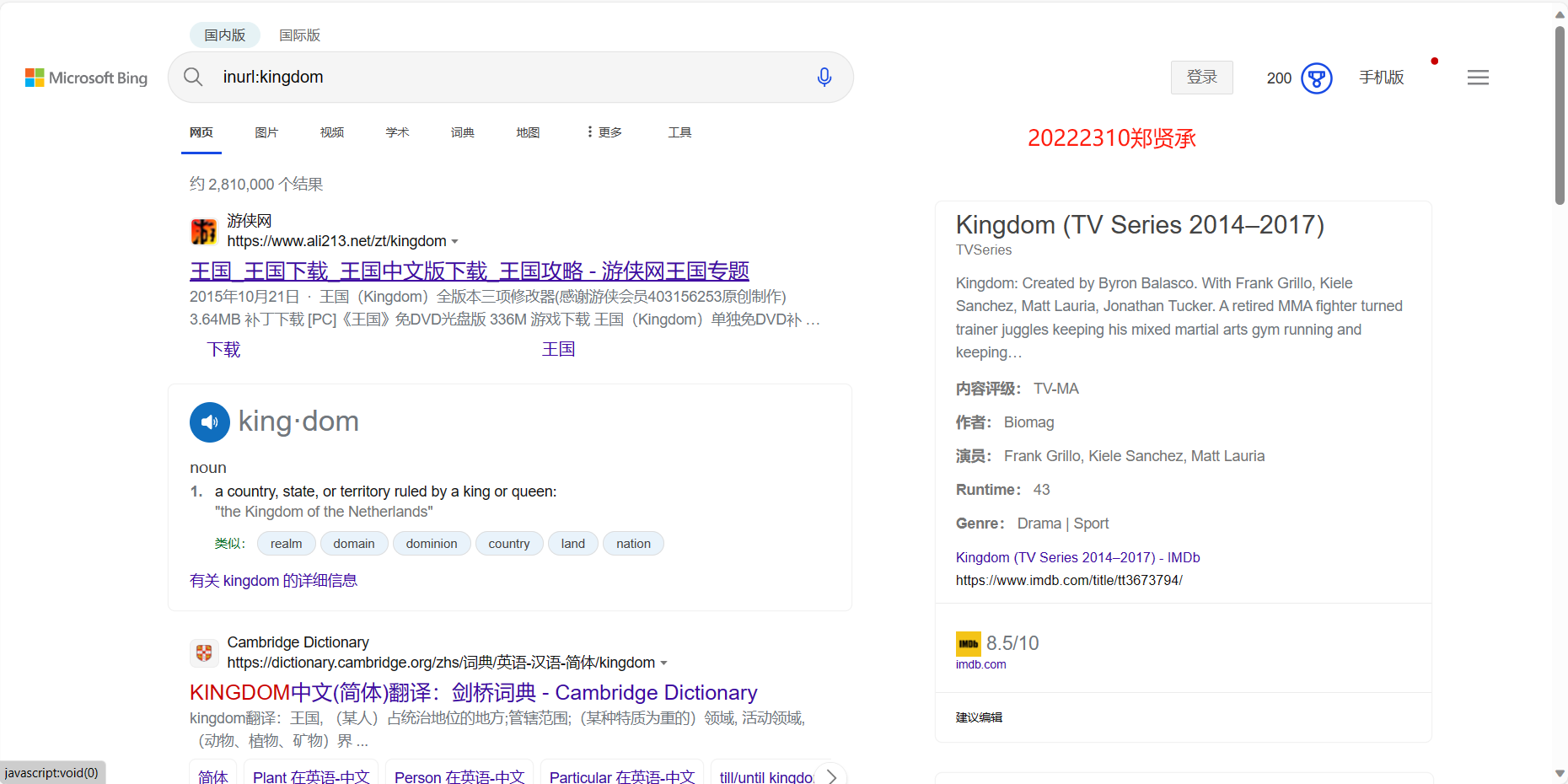Select the 图片 tab

(266, 132)
